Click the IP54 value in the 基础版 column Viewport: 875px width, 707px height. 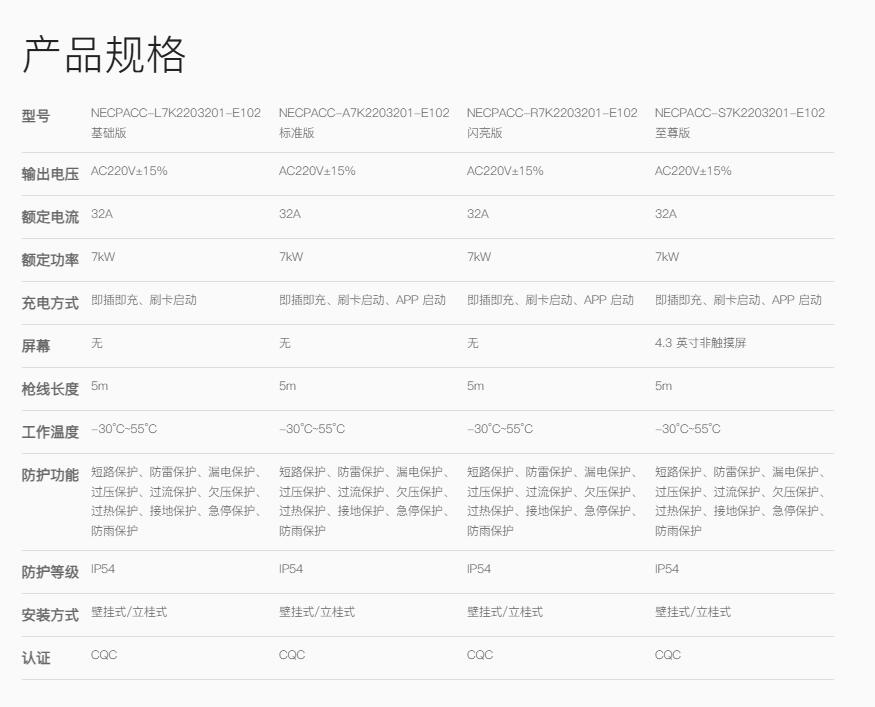click(103, 569)
